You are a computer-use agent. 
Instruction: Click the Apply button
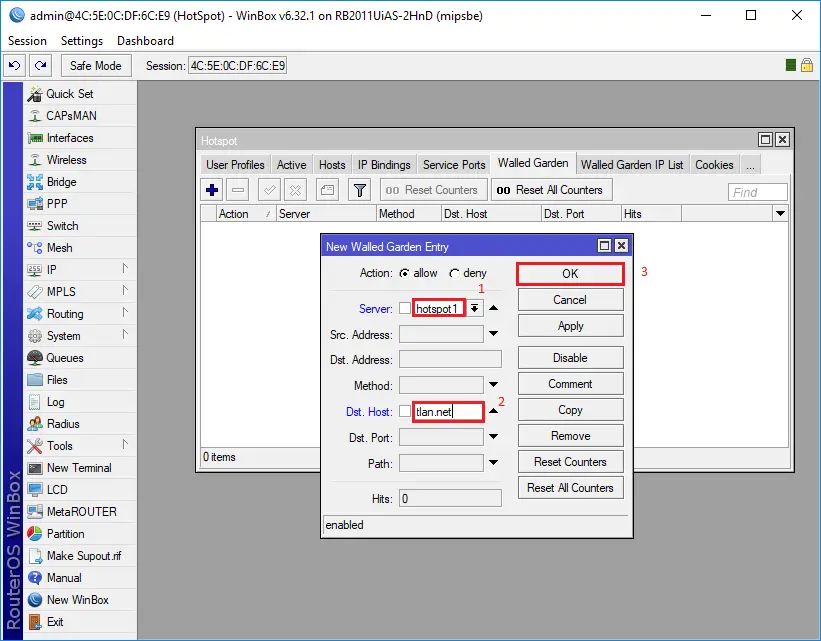coord(570,326)
